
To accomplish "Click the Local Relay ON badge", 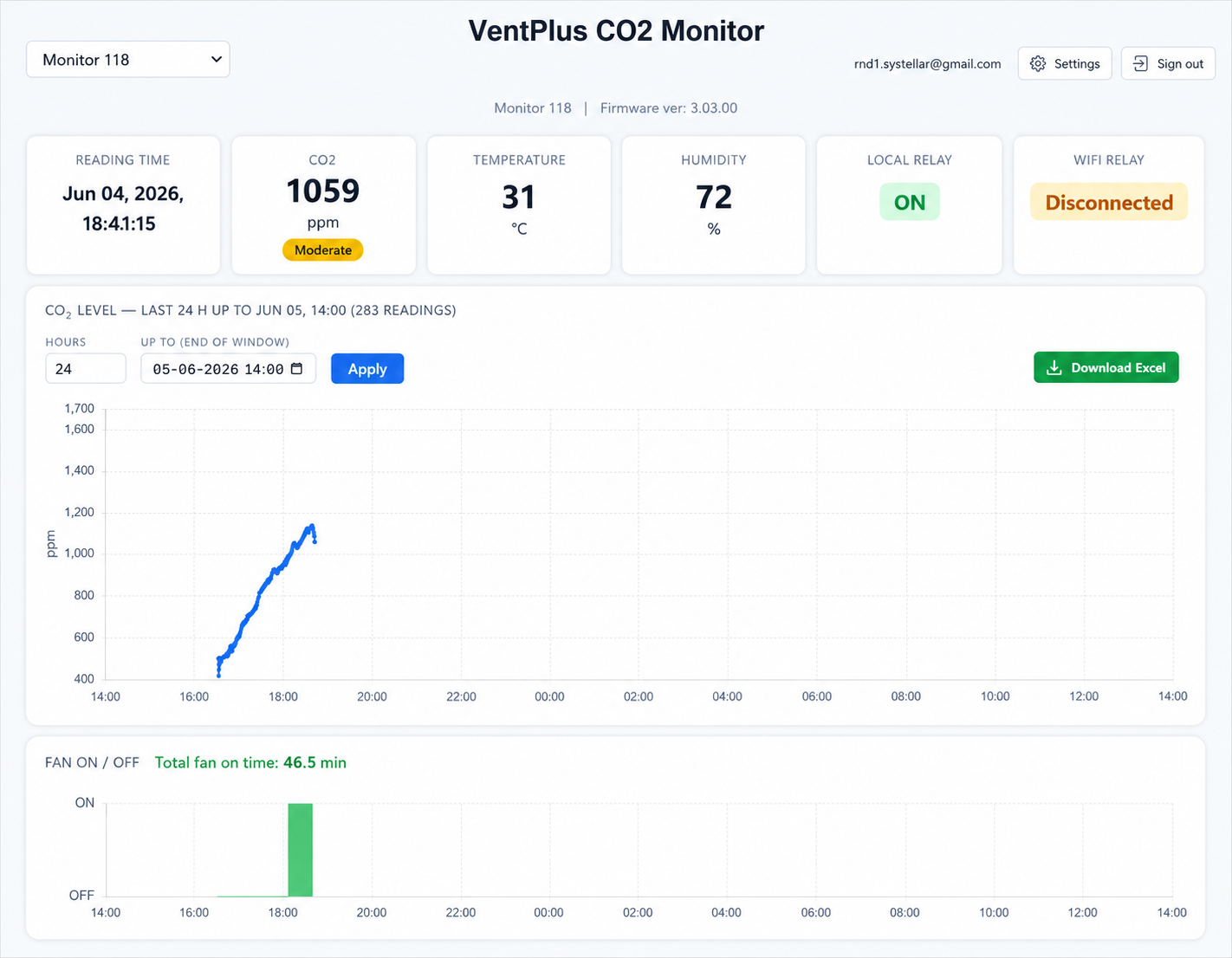I will coord(910,203).
